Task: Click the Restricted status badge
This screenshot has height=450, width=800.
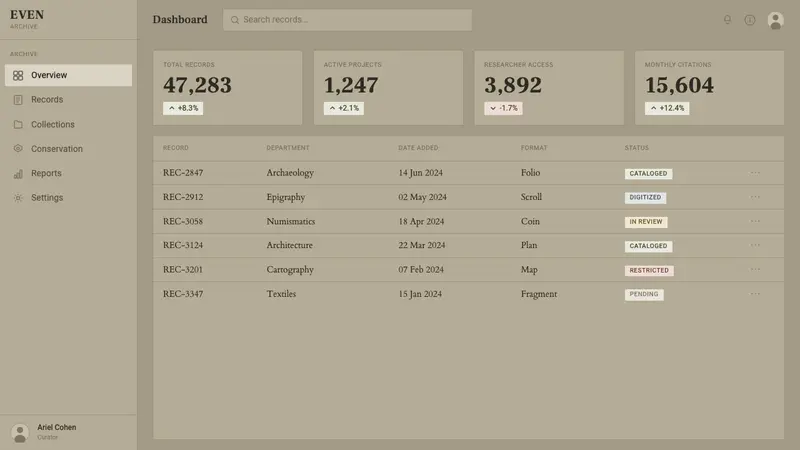Action: 649,270
